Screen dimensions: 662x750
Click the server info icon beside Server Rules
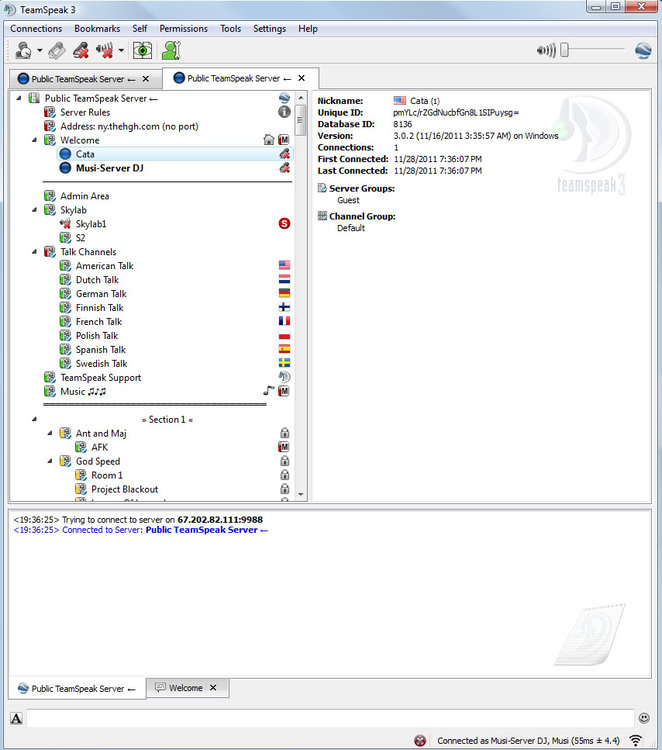click(284, 112)
